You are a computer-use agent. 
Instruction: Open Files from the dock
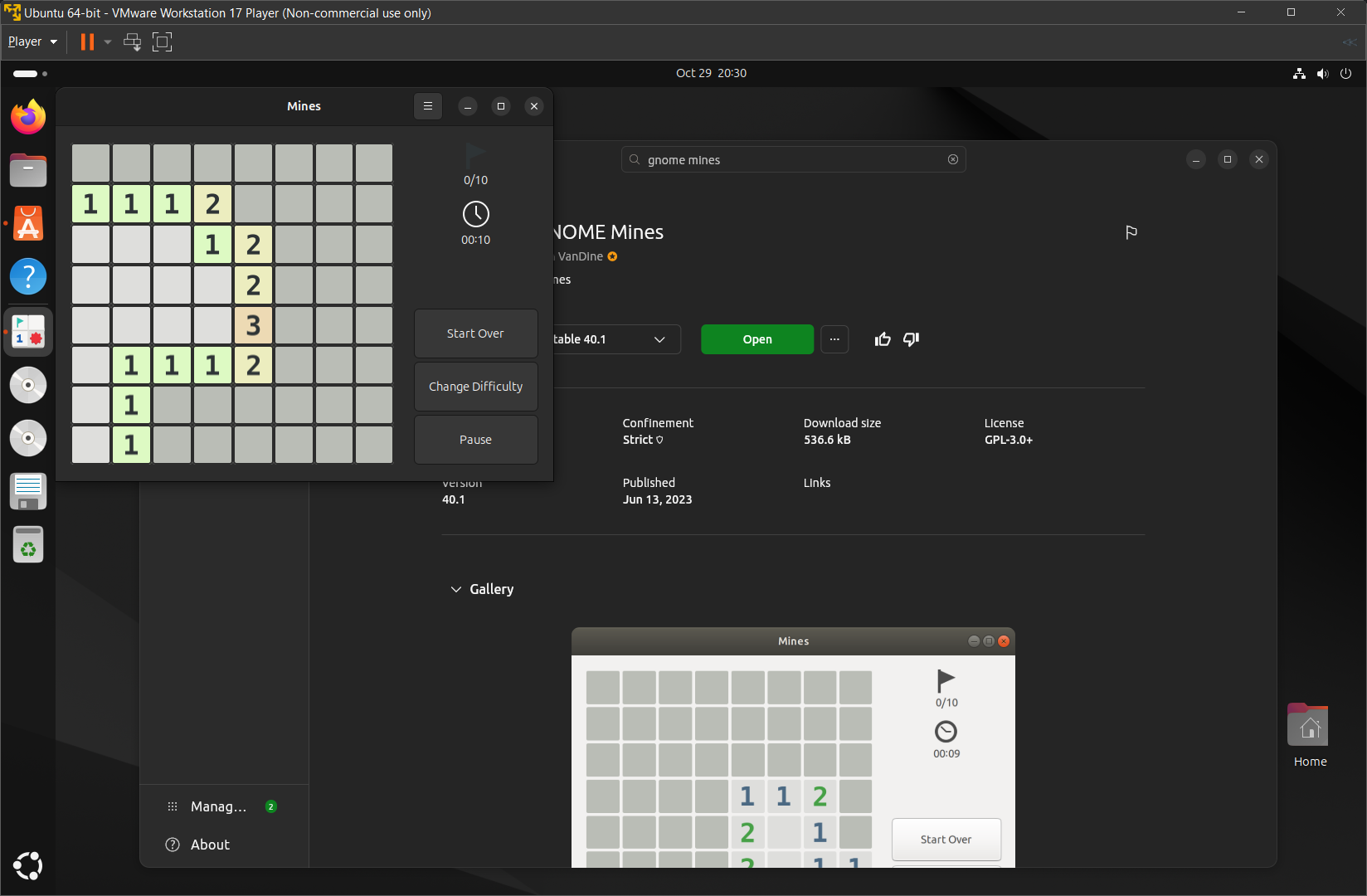[28, 170]
